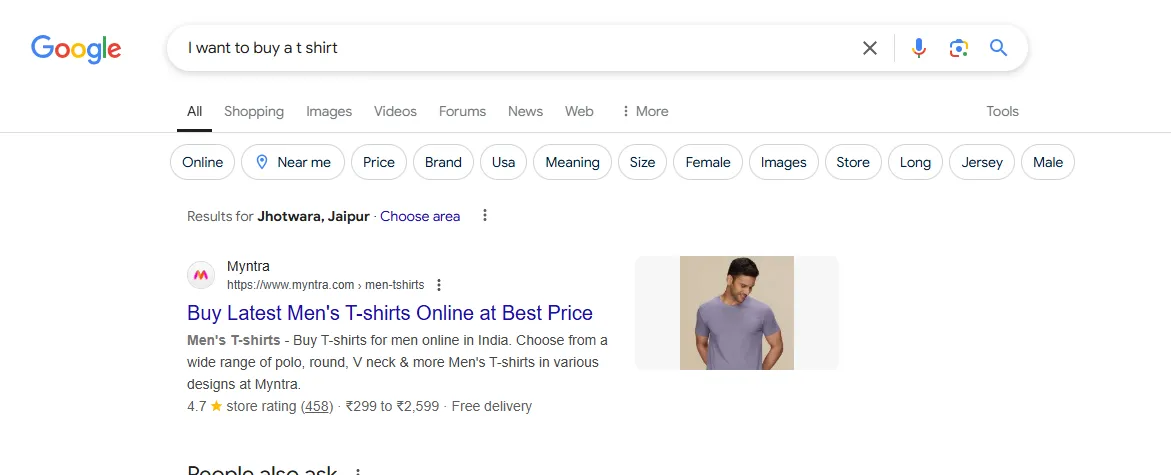Apply the Jersey filter chip
Screen dimensions: 1171x475
[981, 162]
